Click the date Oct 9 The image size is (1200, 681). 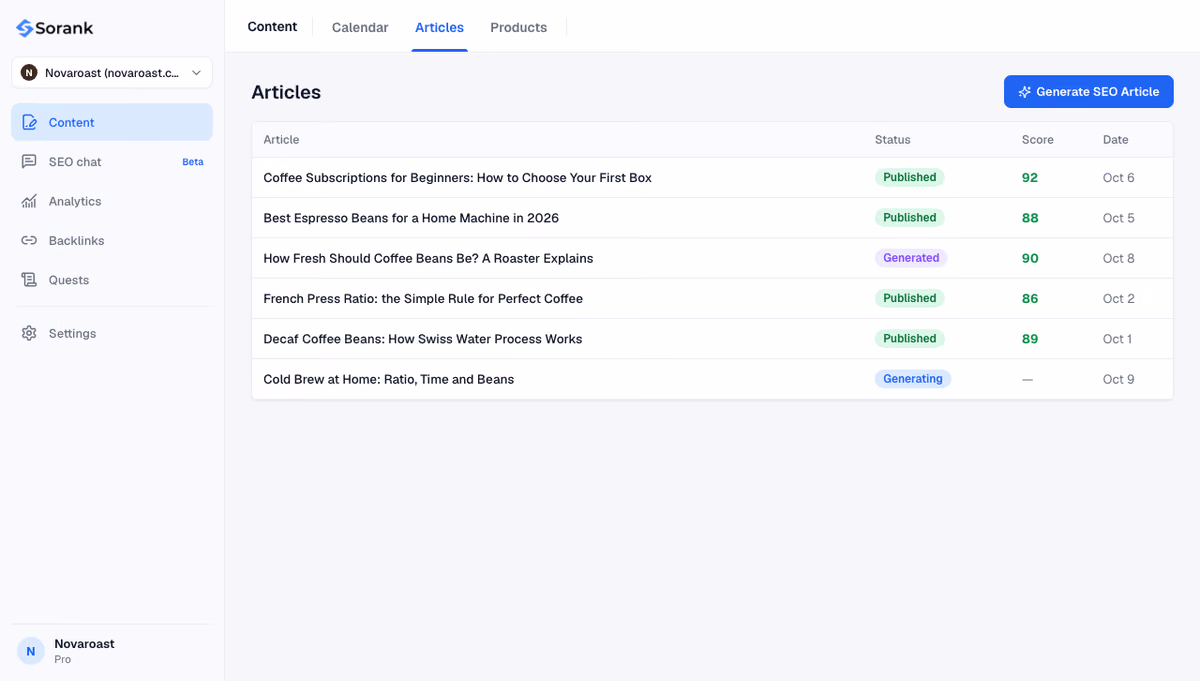(x=1119, y=379)
